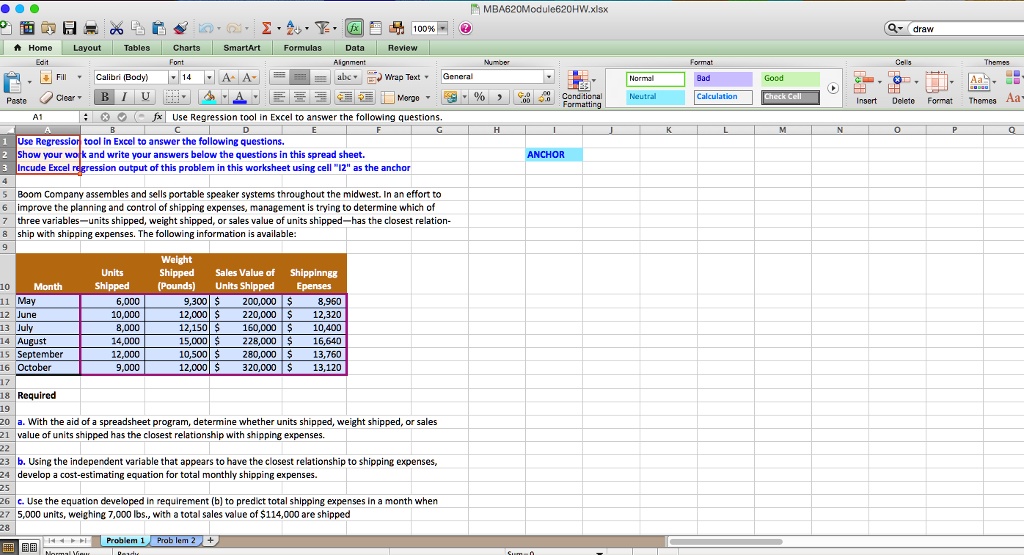Click the ANCHOR cell I2
The height and width of the screenshot is (555, 1024).
(554, 155)
